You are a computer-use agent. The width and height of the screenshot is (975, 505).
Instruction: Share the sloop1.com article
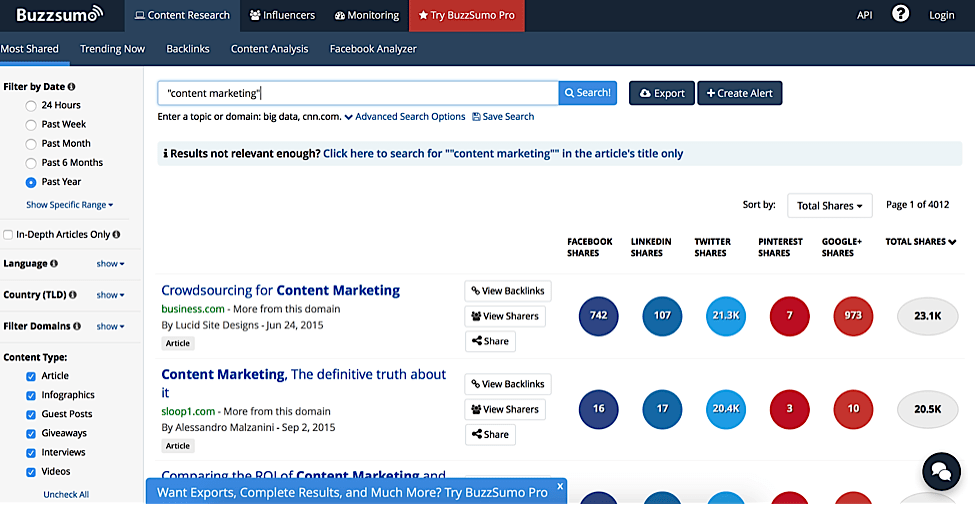[x=490, y=434]
